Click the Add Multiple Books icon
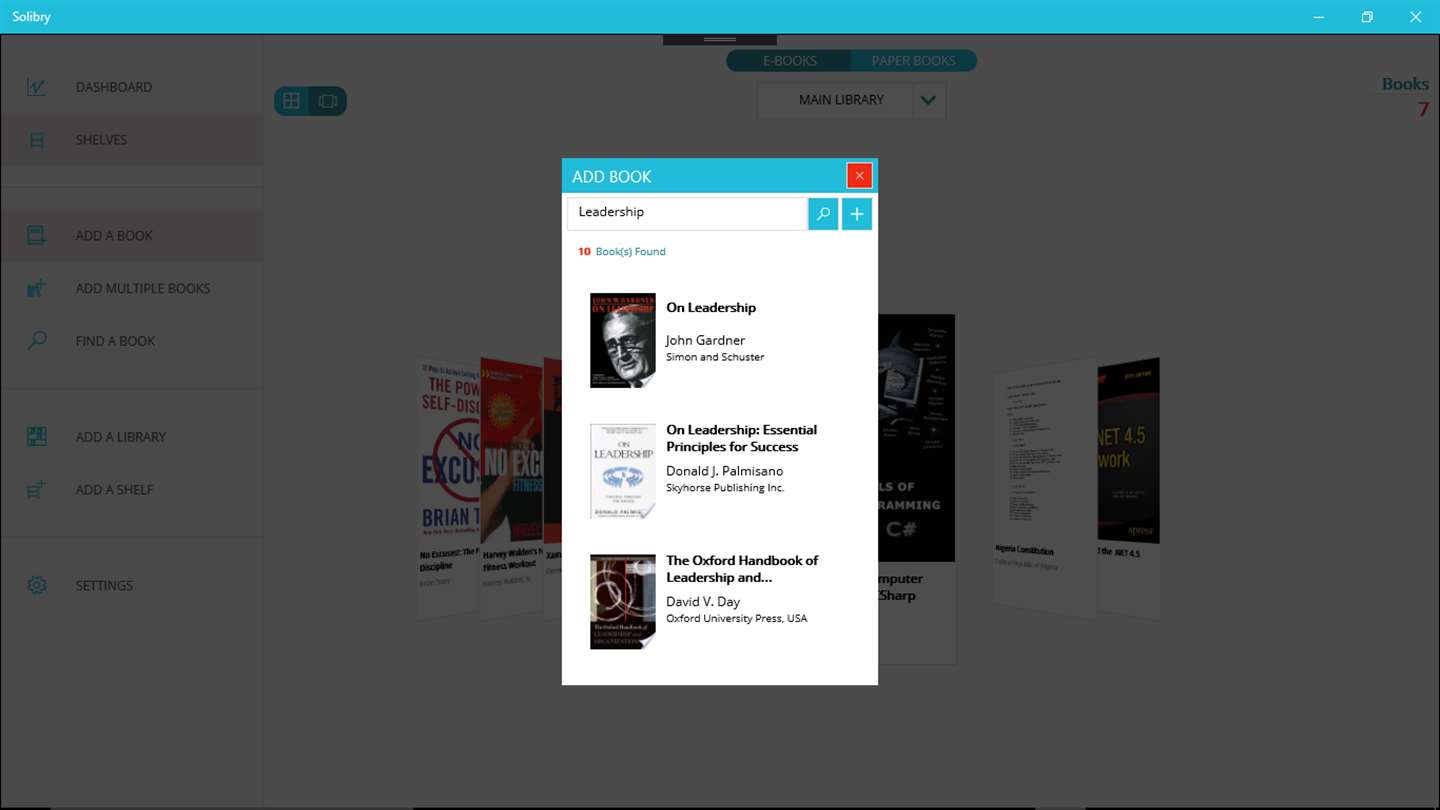Image resolution: width=1440 pixels, height=810 pixels. coord(37,288)
